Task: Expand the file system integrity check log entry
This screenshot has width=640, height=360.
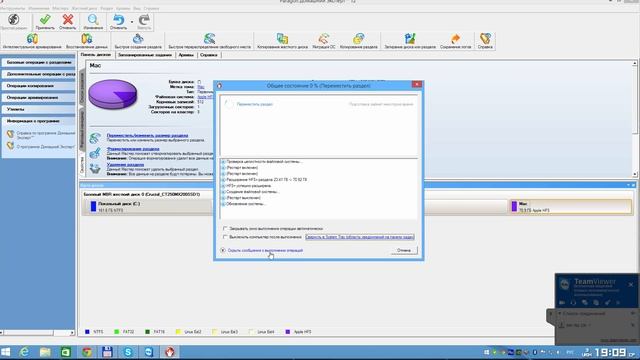Action: (x=223, y=162)
